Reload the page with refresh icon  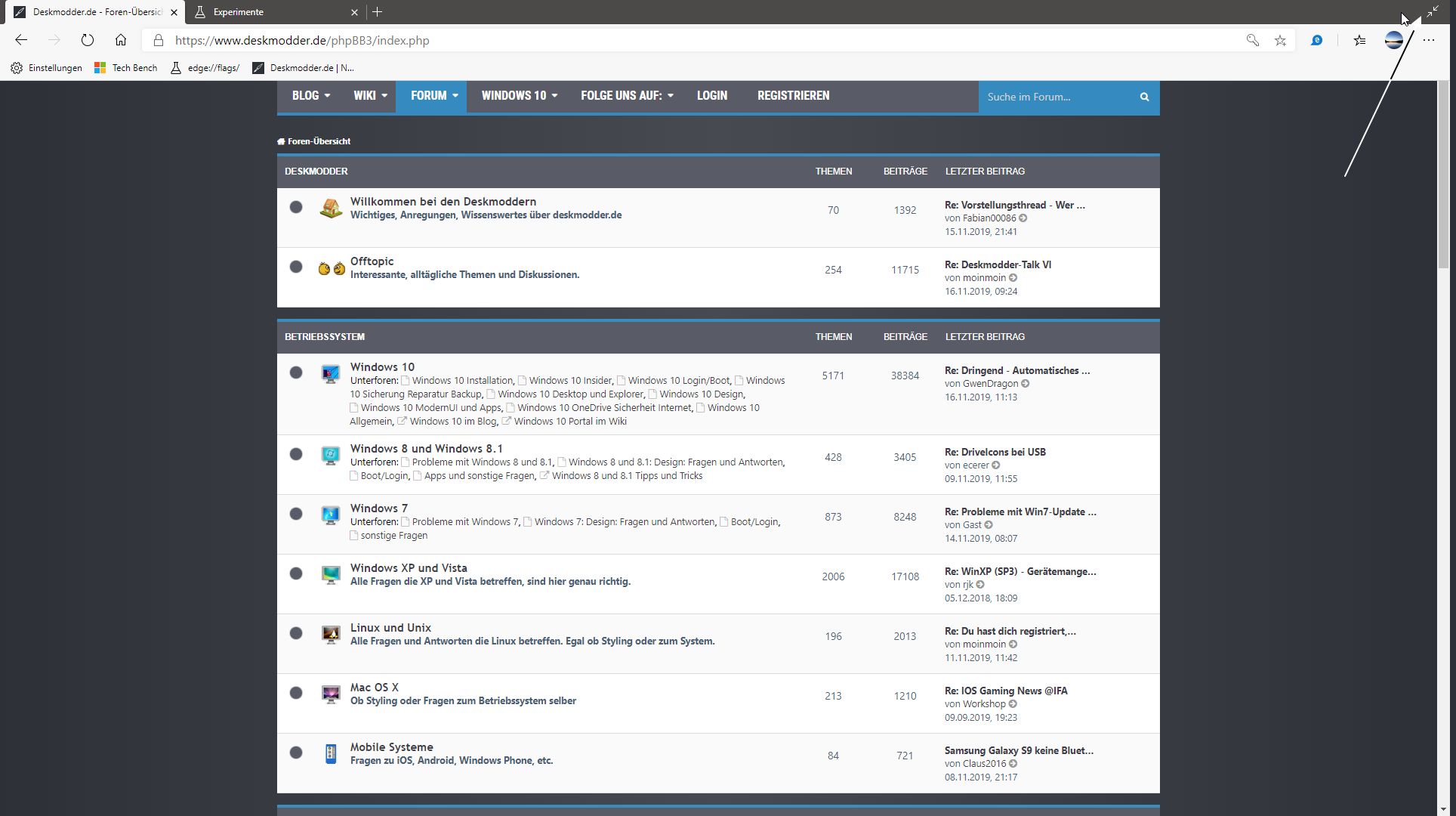88,40
